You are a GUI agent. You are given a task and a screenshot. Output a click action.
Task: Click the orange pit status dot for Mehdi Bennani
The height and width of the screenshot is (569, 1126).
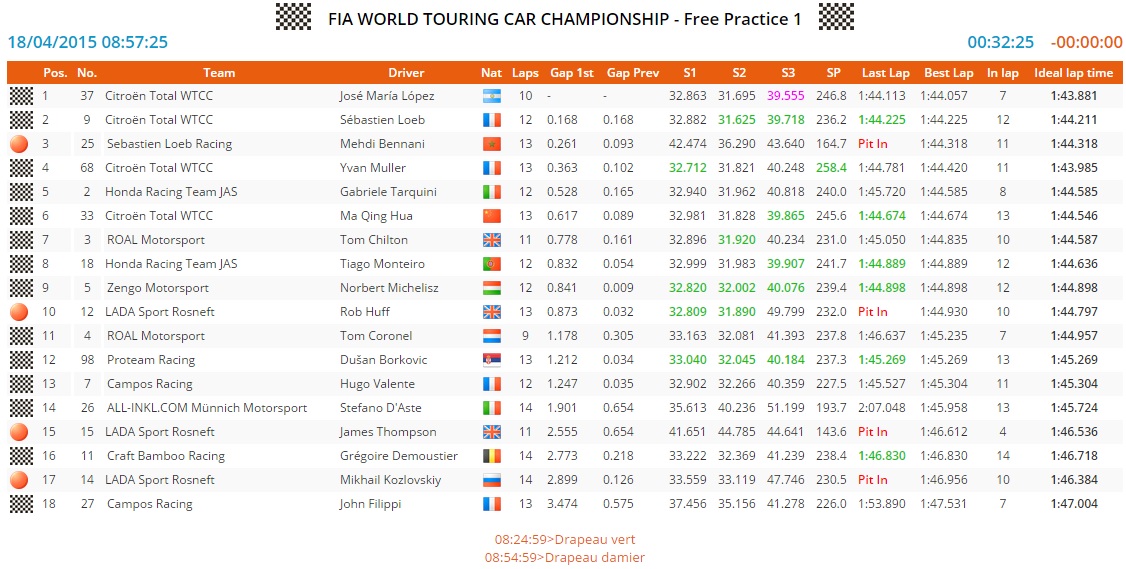pyautogui.click(x=21, y=144)
